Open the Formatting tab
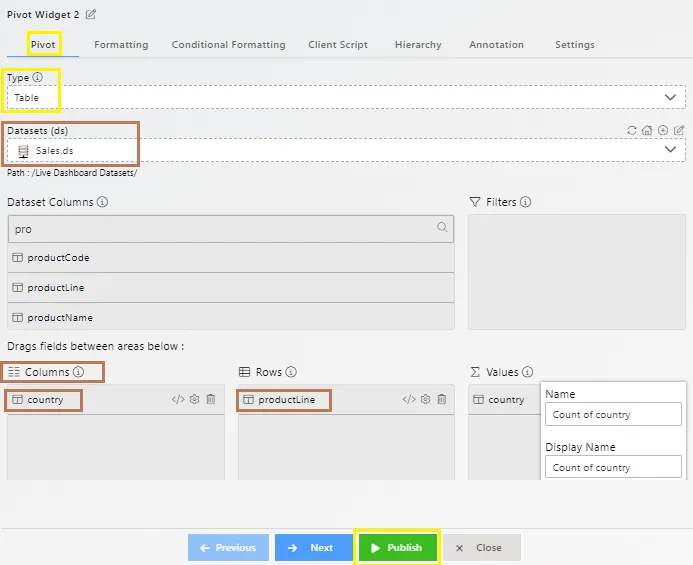The width and height of the screenshot is (693, 565). pyautogui.click(x=121, y=45)
